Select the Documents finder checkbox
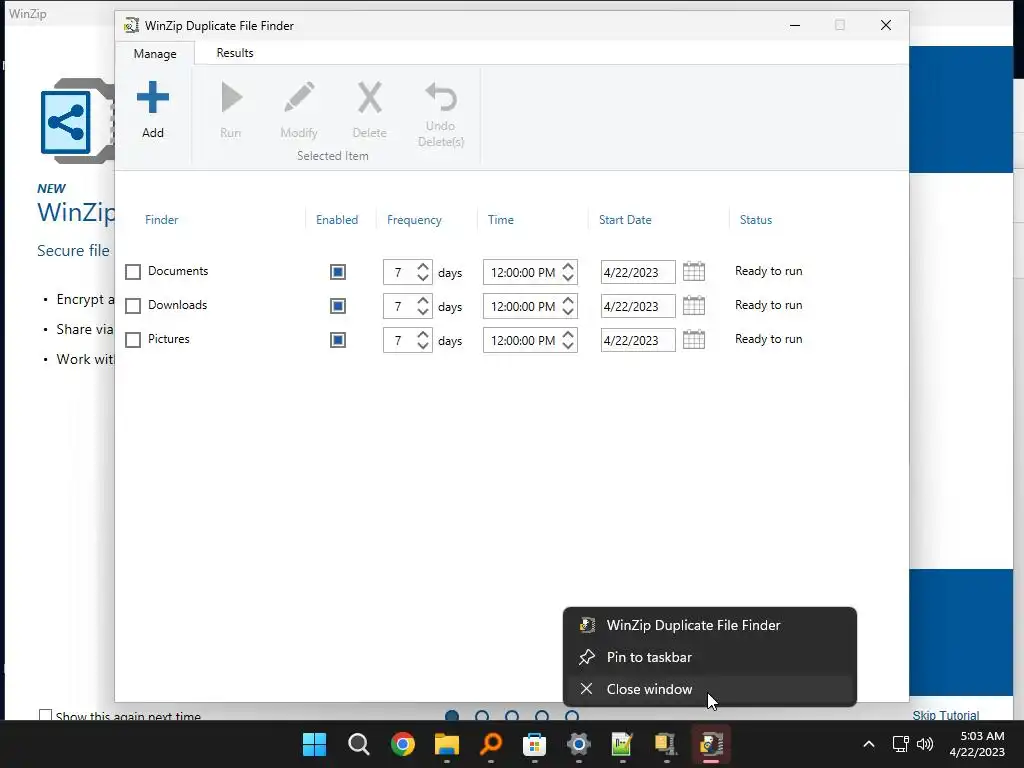The height and width of the screenshot is (768, 1024). coord(133,272)
